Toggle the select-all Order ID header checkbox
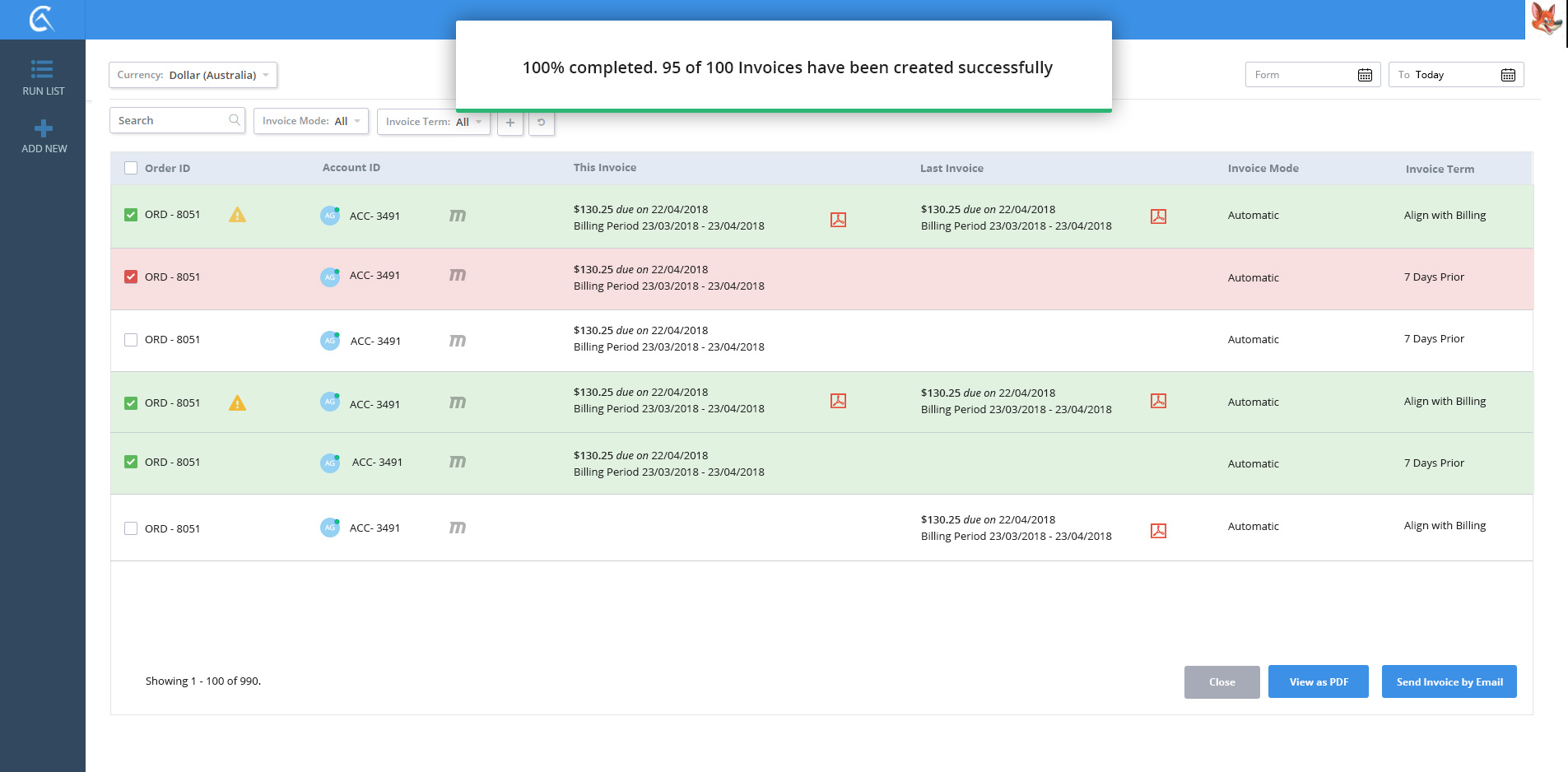This screenshot has height=772, width=1568. click(131, 169)
